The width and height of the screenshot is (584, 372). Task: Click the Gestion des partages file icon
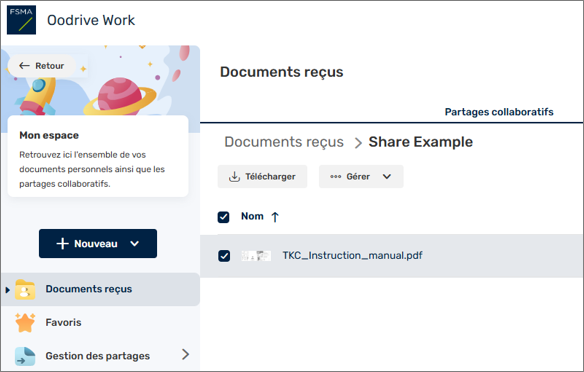25,356
